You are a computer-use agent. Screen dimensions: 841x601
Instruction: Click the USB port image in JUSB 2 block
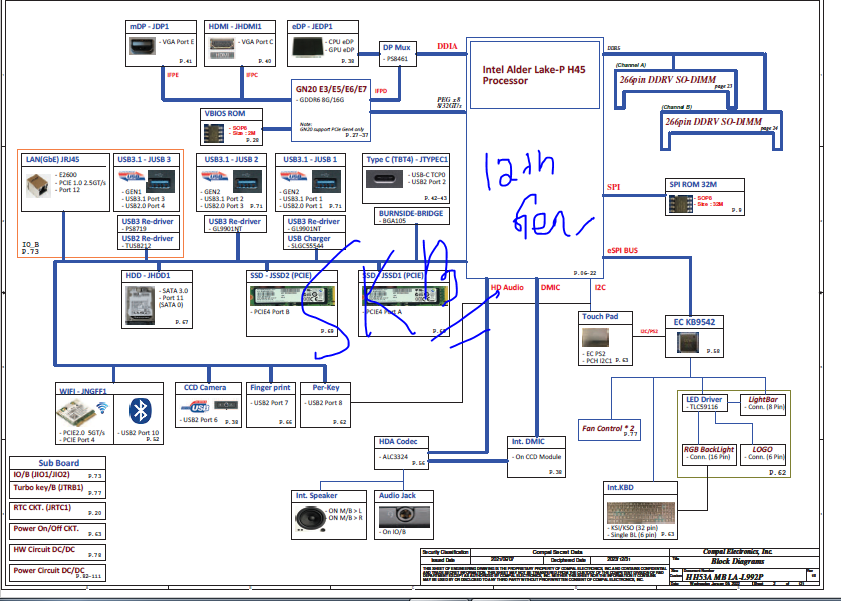[247, 181]
